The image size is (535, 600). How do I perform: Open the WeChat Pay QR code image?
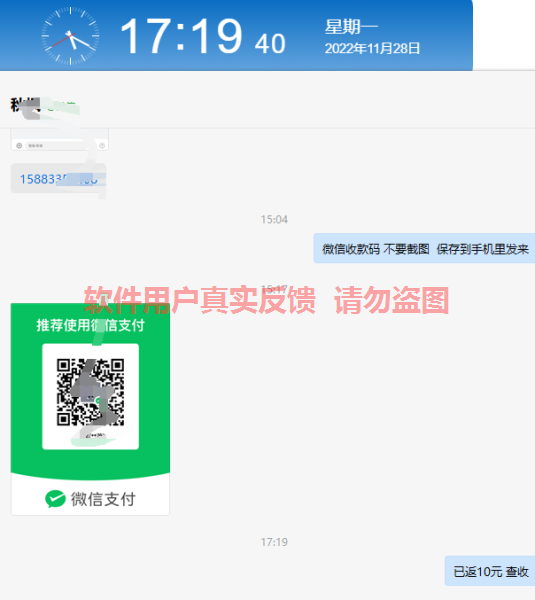tap(90, 409)
